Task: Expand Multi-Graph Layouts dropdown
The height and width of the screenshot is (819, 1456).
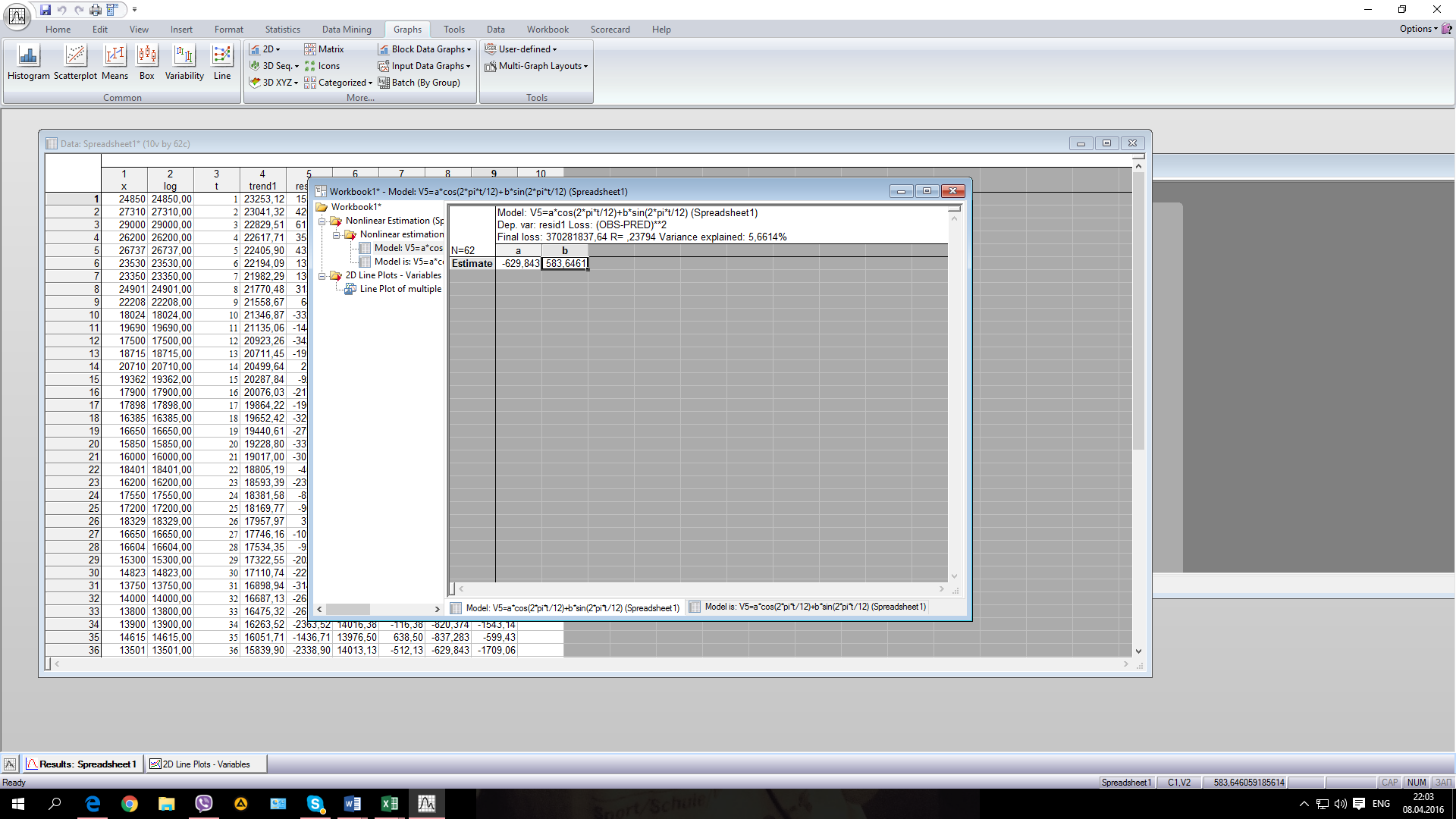Action: point(536,66)
